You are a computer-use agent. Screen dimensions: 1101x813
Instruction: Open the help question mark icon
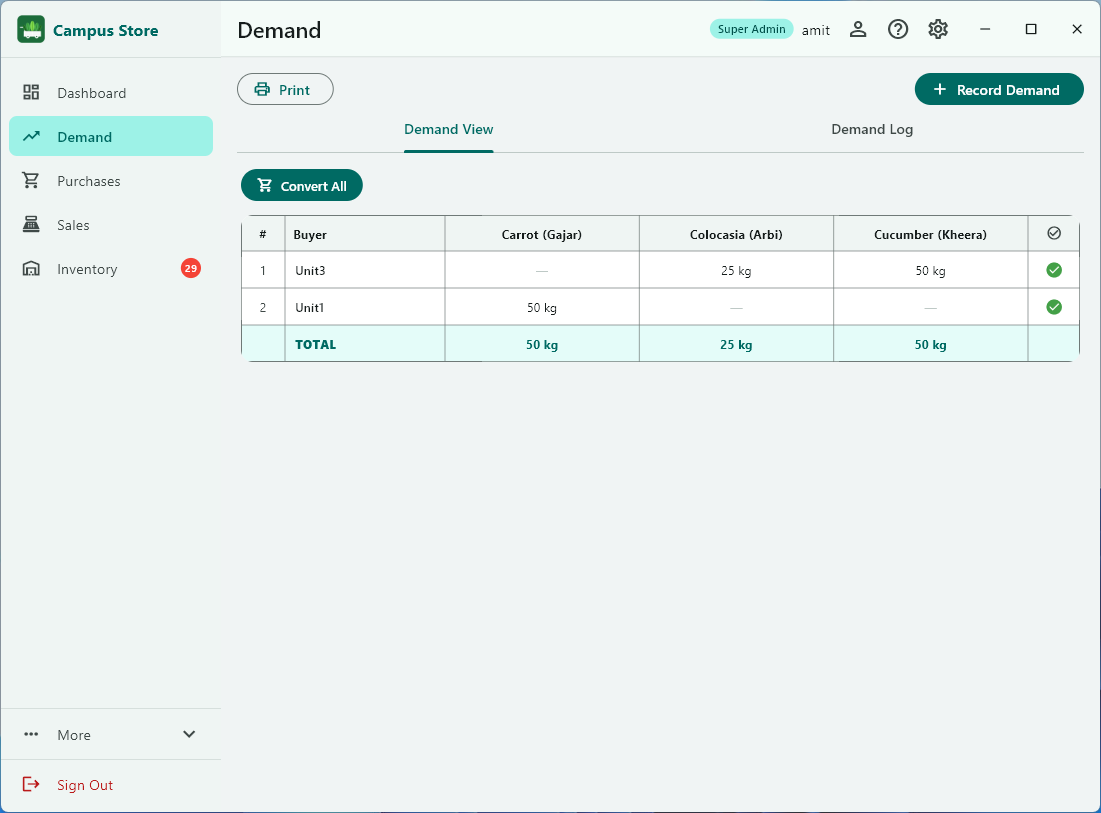(897, 29)
